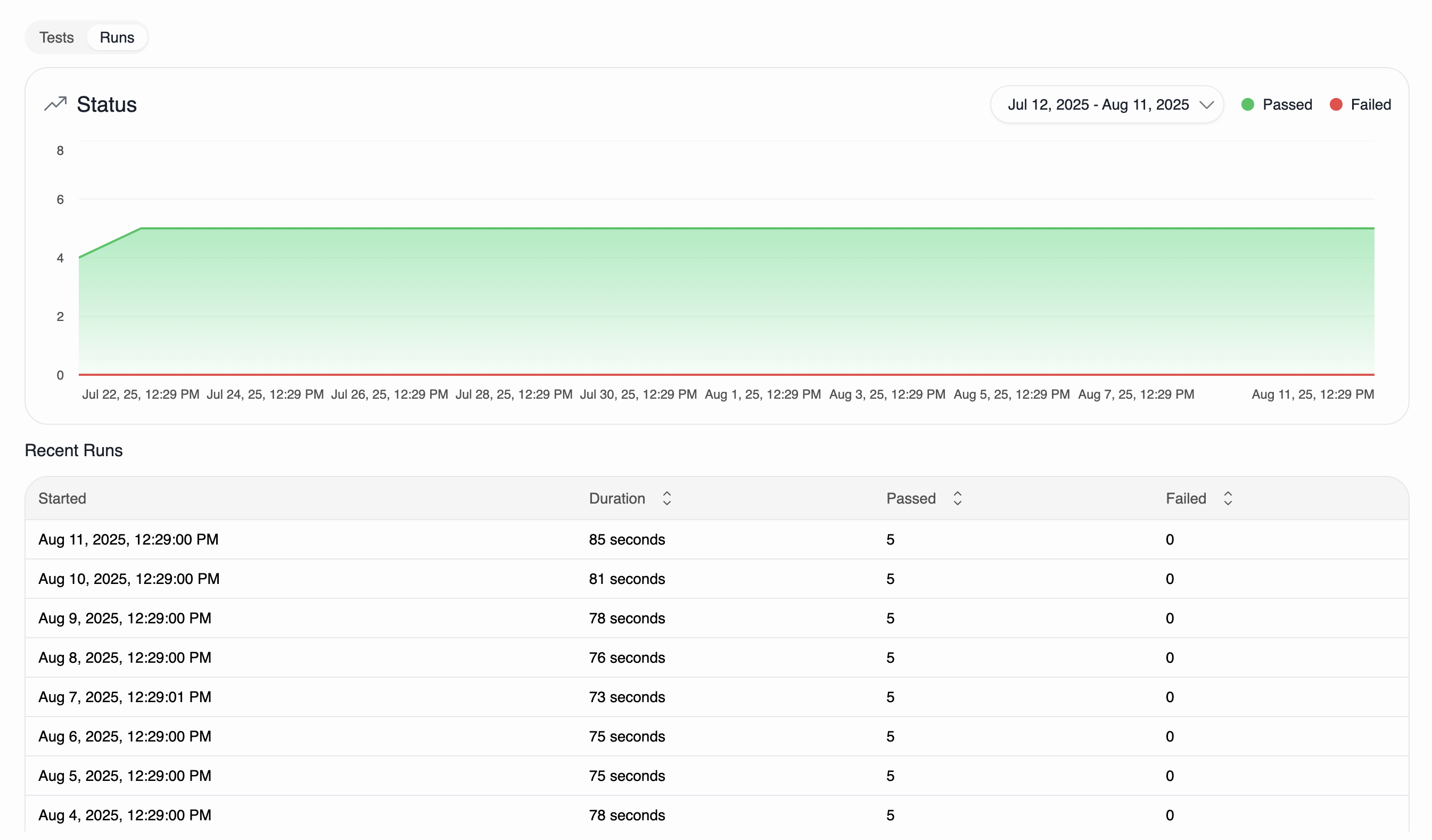The height and width of the screenshot is (840, 1432).
Task: Toggle the Failed series legend label
Action: pyautogui.click(x=1371, y=104)
